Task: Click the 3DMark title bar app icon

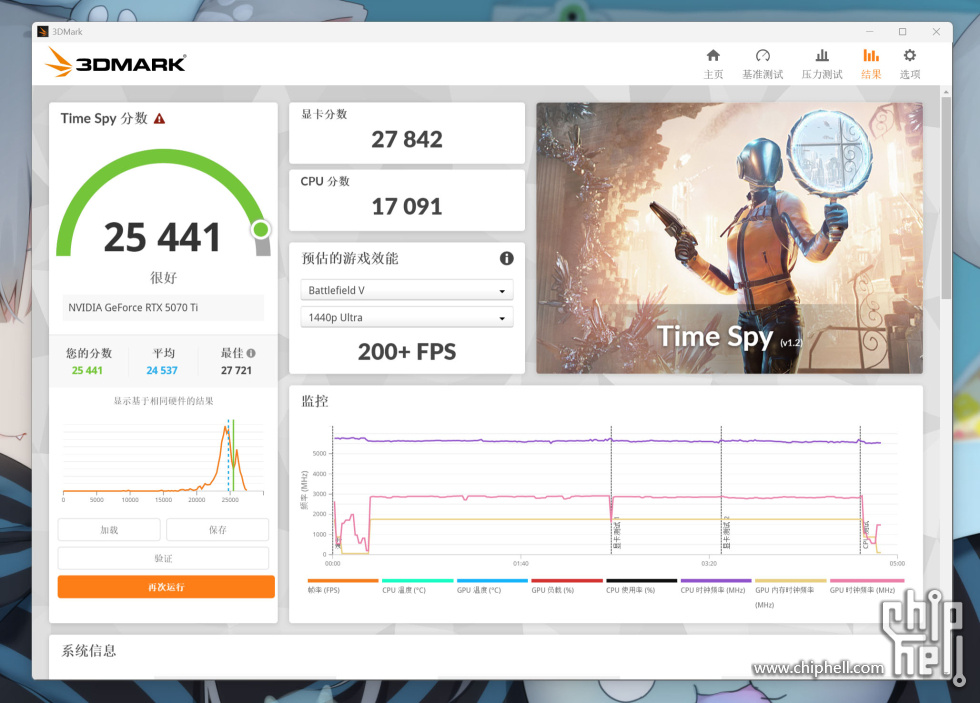Action: pos(42,31)
